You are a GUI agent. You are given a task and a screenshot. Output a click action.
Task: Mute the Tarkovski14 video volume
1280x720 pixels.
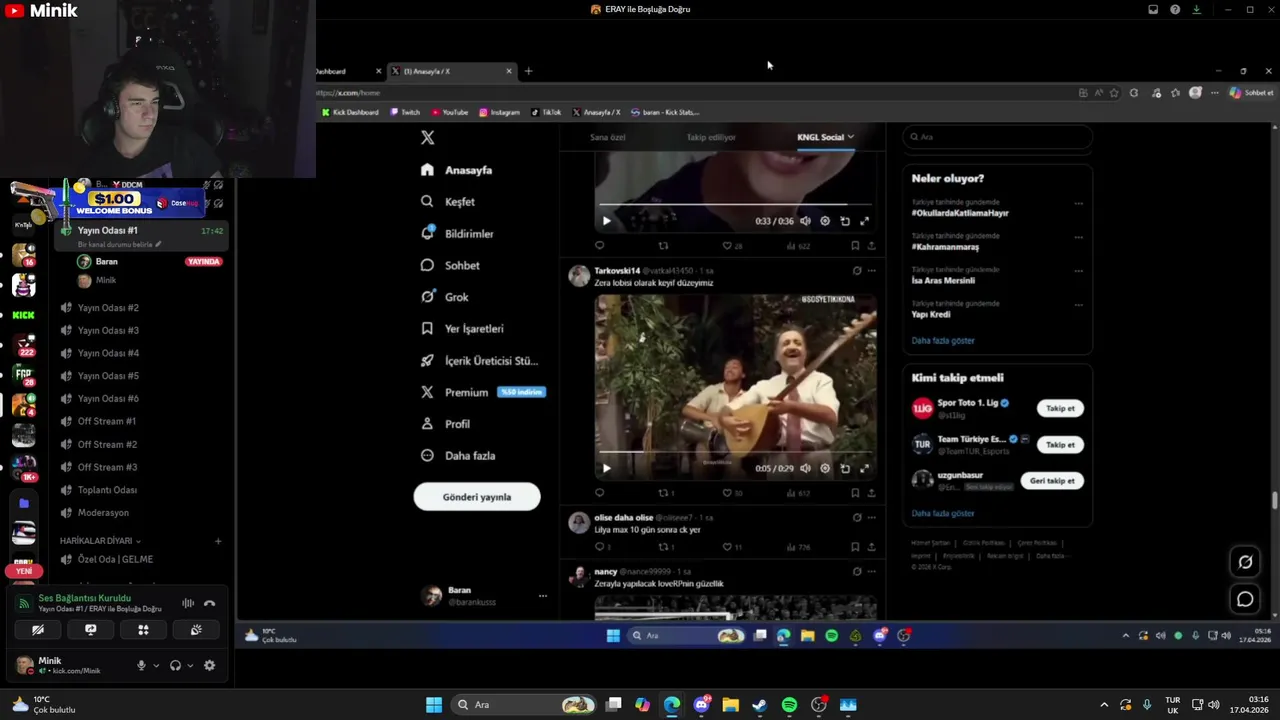(x=805, y=468)
